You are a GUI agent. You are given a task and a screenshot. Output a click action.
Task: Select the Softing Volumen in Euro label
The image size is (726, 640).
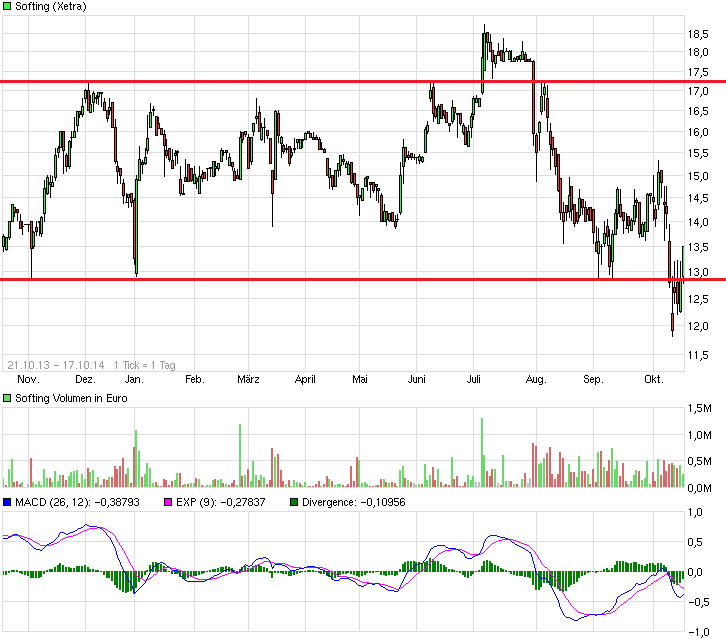[71, 398]
